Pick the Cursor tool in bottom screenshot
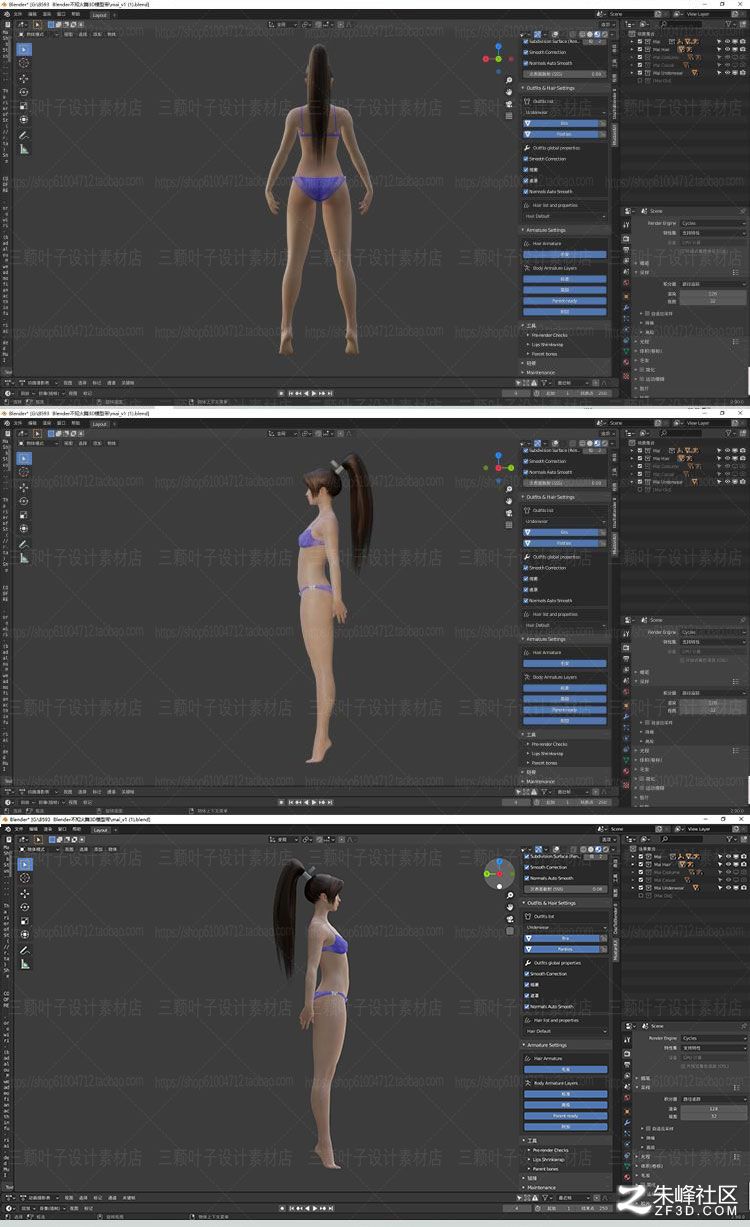The width and height of the screenshot is (750, 1227). click(24, 878)
